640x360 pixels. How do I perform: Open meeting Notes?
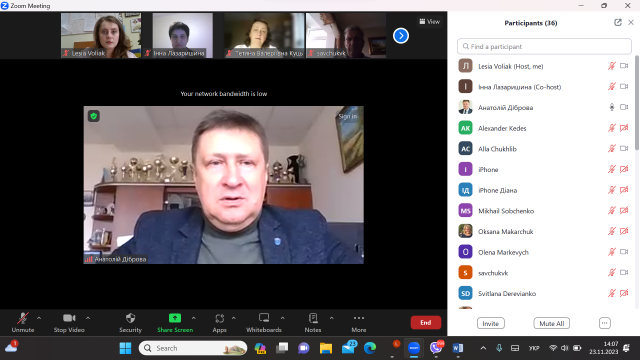(x=313, y=322)
